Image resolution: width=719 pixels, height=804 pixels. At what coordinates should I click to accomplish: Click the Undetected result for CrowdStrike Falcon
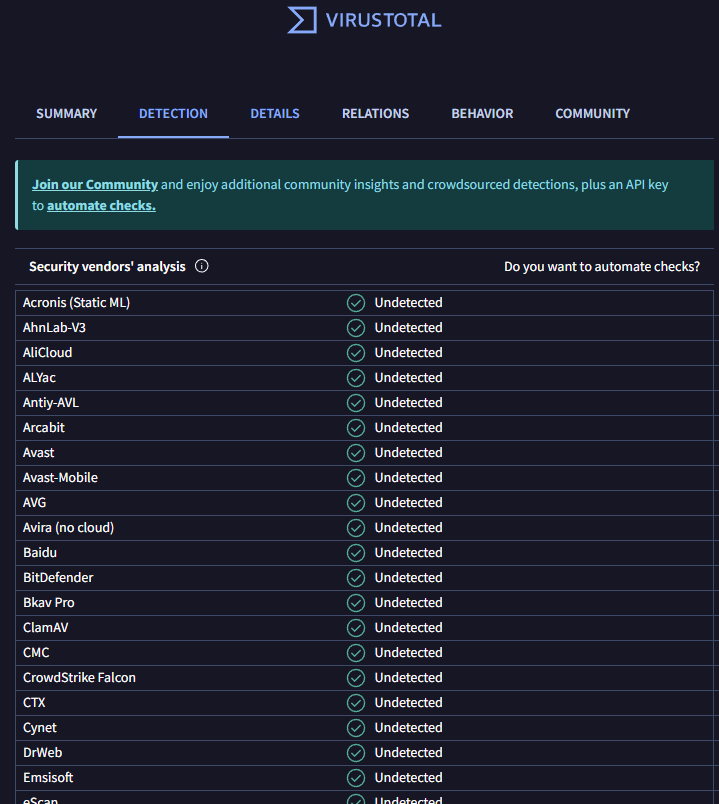[x=408, y=678]
